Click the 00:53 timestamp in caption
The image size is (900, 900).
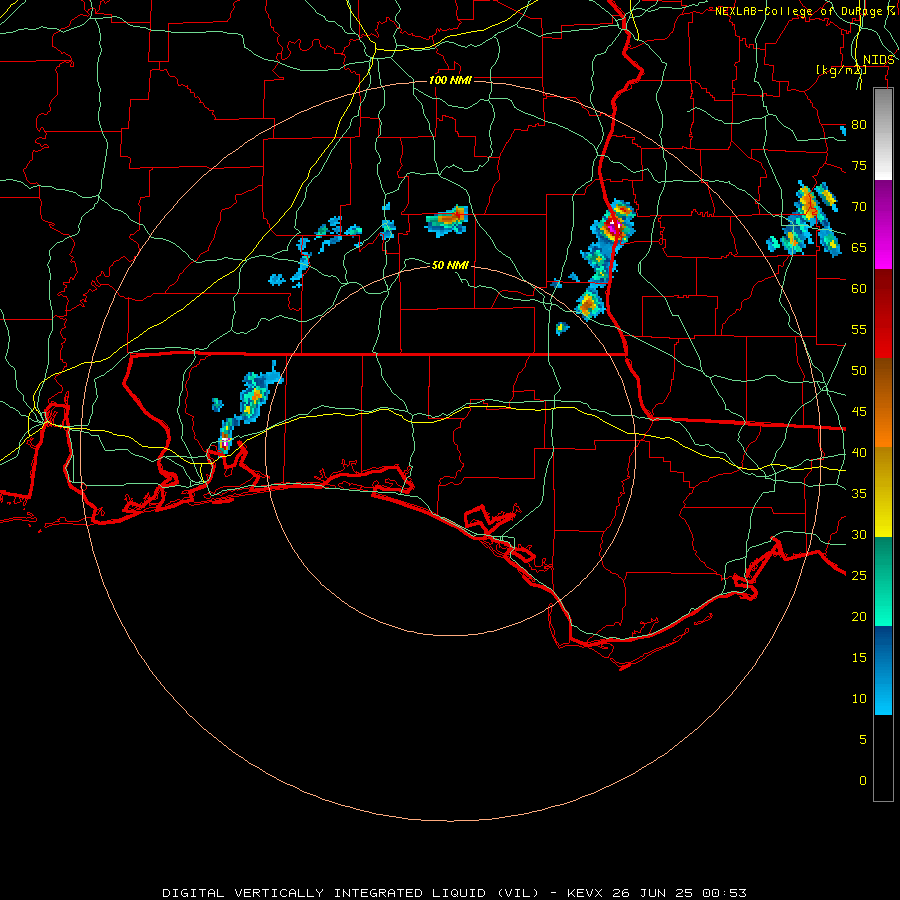[724, 893]
